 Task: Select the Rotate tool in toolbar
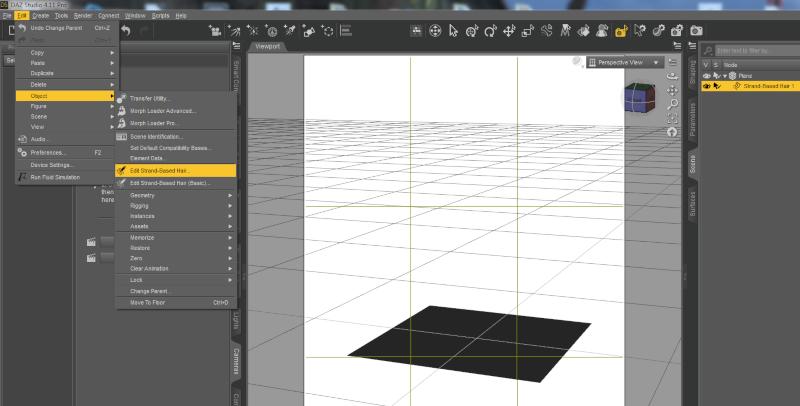point(490,31)
